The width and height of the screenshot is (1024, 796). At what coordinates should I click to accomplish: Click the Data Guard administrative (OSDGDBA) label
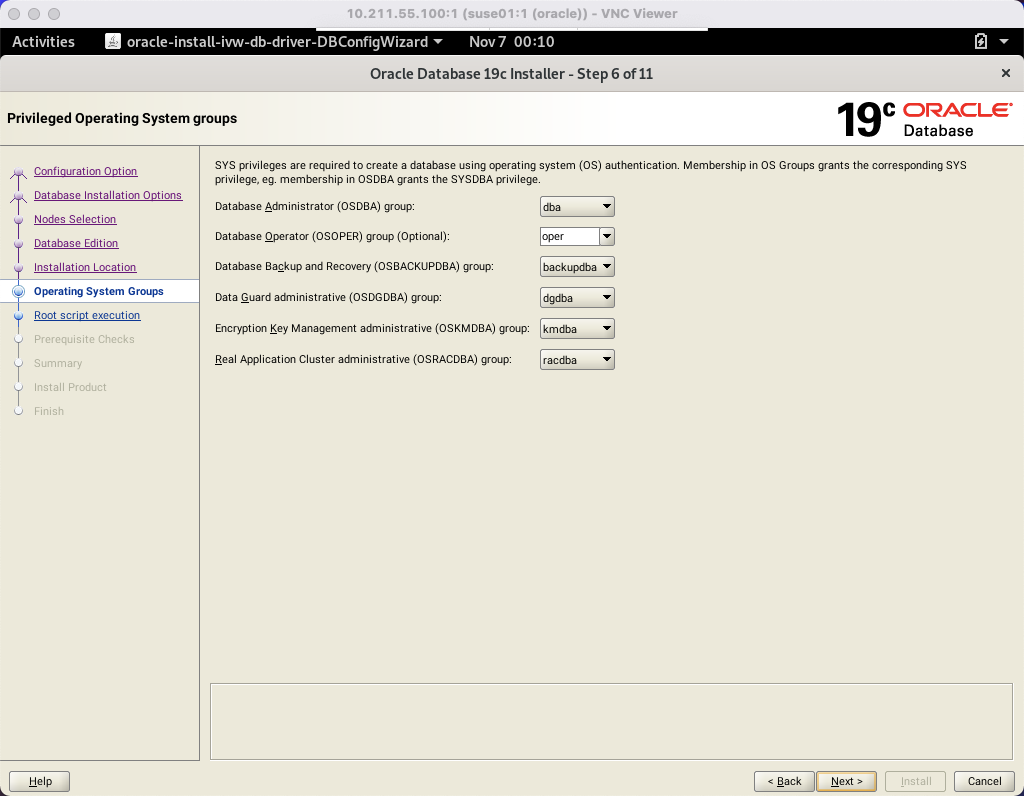pos(328,298)
